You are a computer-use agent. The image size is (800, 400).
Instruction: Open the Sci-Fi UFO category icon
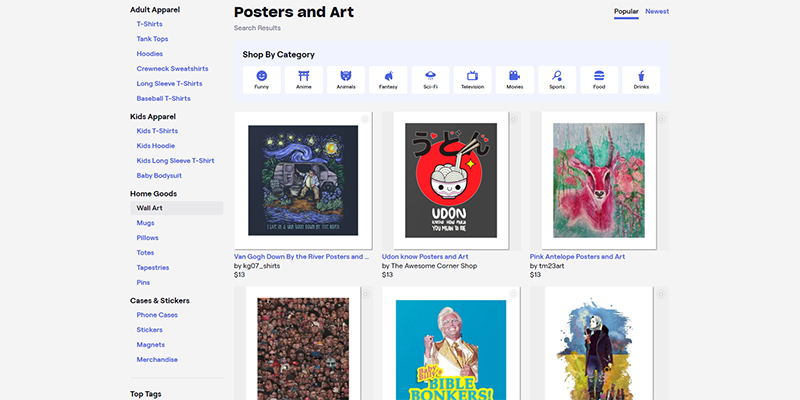tap(430, 76)
